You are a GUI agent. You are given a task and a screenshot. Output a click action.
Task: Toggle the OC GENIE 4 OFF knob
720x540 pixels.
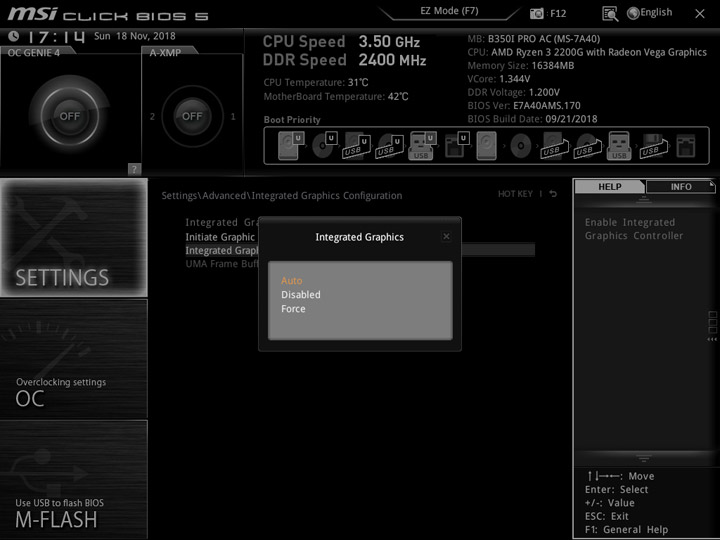69,116
